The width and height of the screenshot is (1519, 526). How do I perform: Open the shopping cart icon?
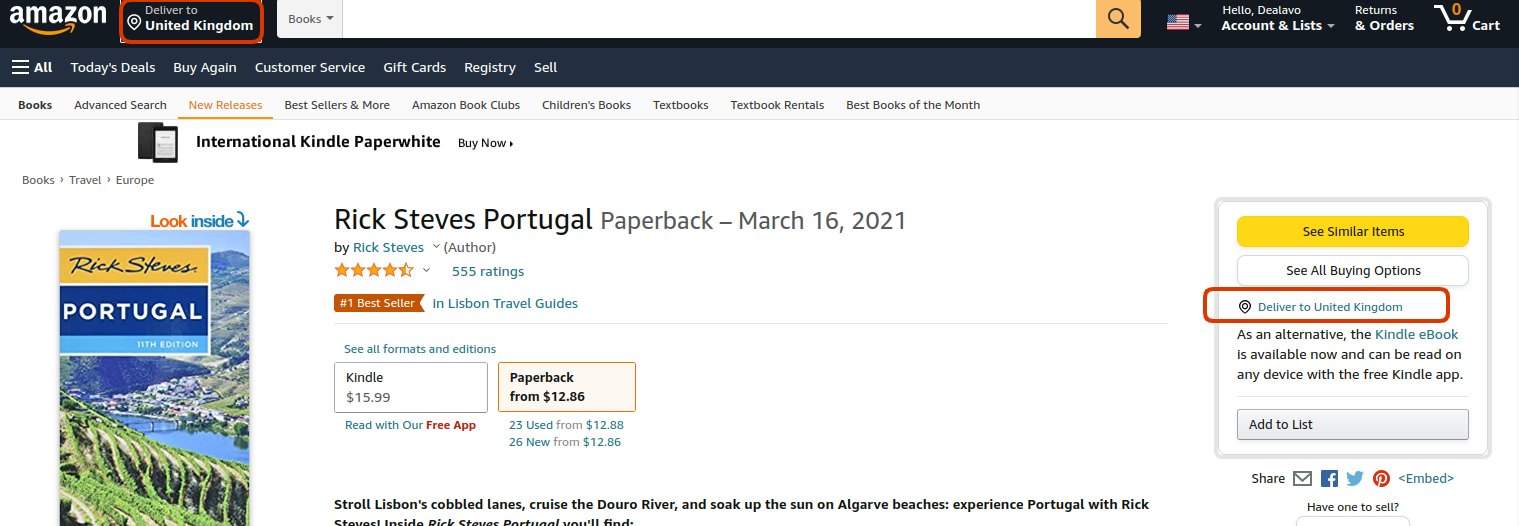coord(1467,18)
